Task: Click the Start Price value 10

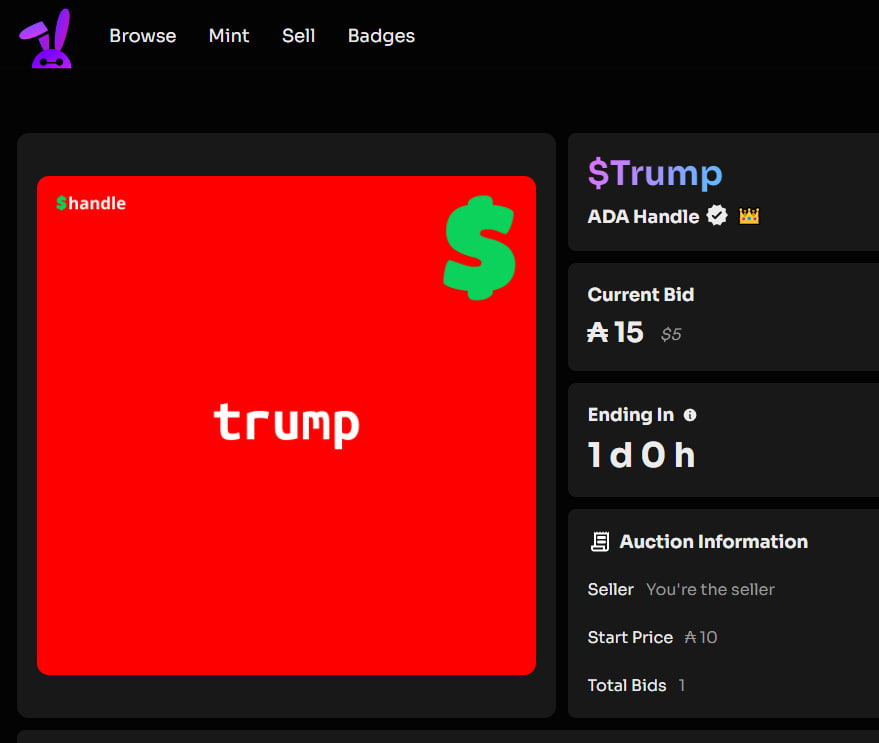Action: (701, 638)
